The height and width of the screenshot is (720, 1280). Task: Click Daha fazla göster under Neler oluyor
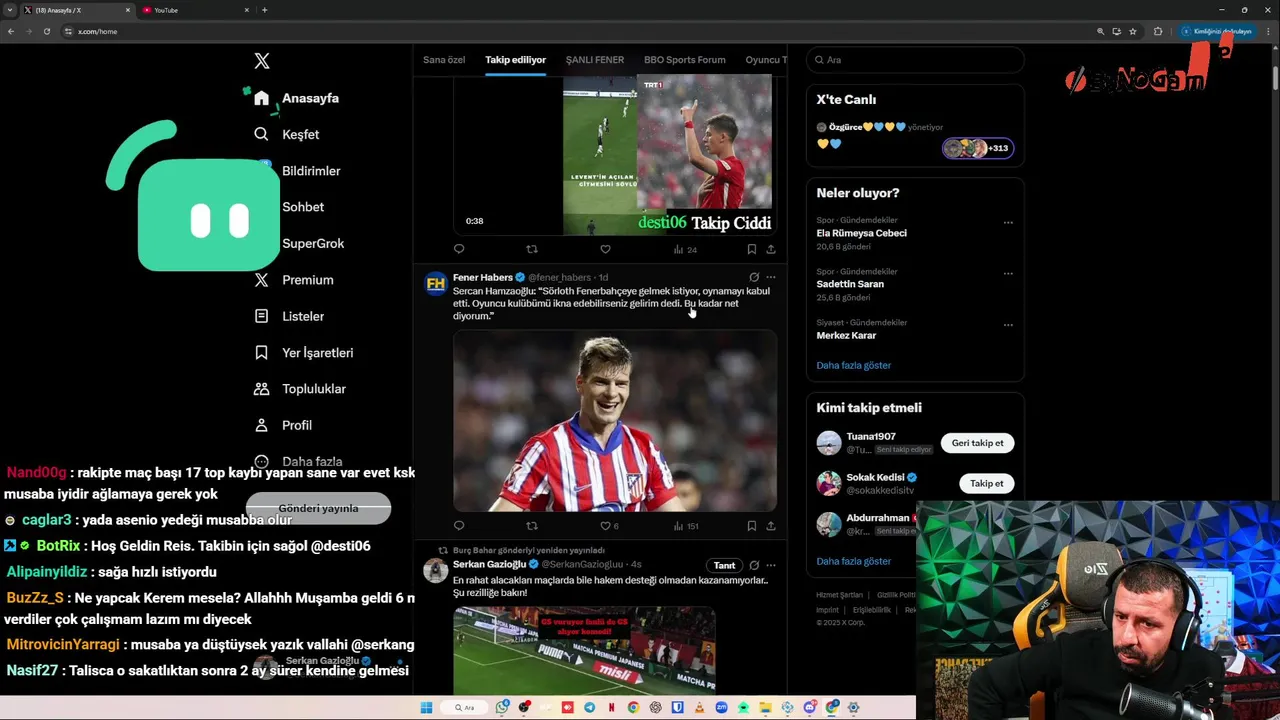tap(853, 365)
